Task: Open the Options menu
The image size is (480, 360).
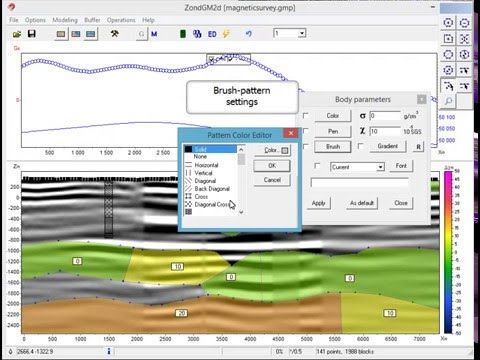Action: tap(35, 20)
